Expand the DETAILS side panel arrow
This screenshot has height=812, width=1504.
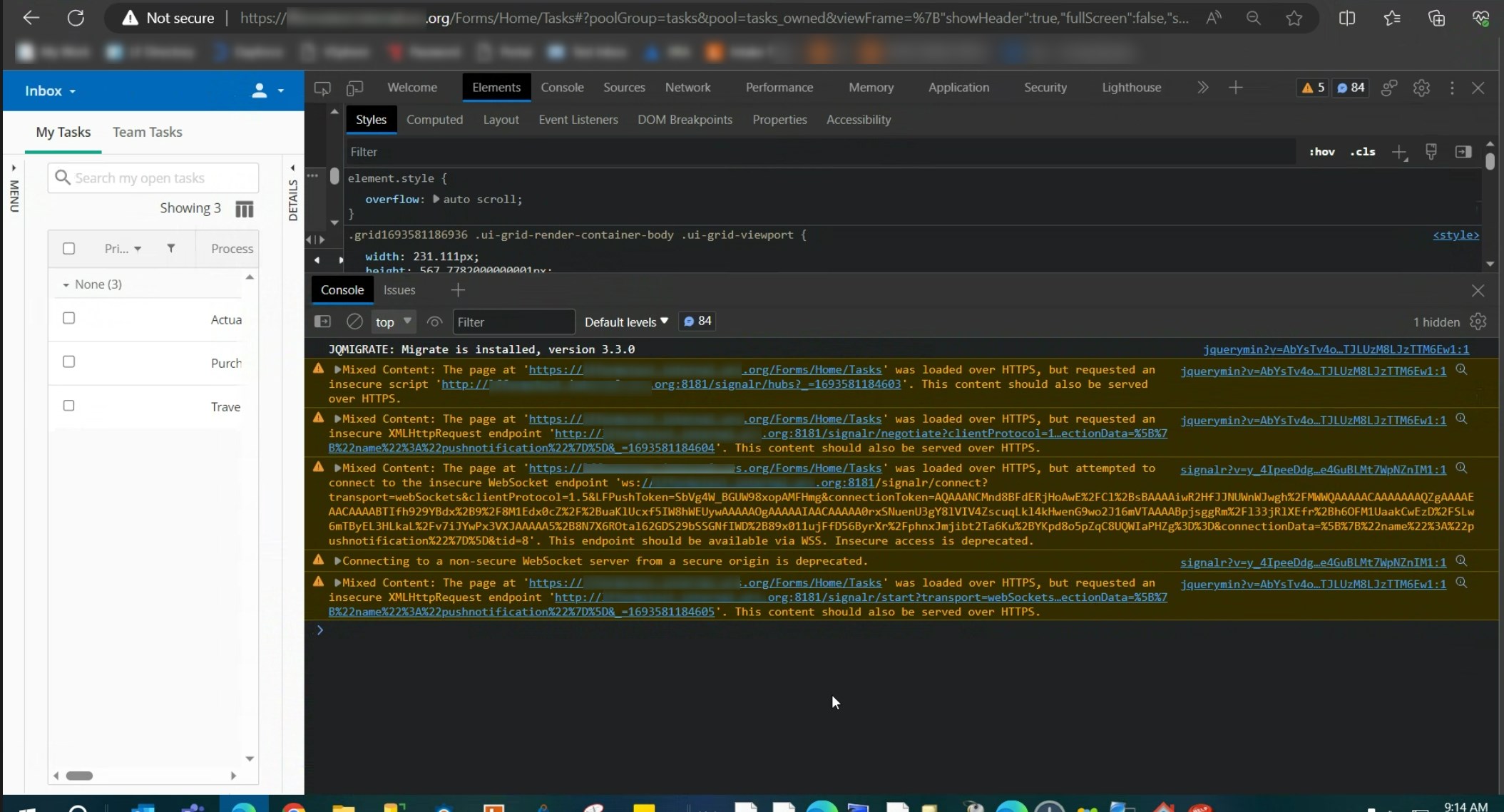(292, 168)
